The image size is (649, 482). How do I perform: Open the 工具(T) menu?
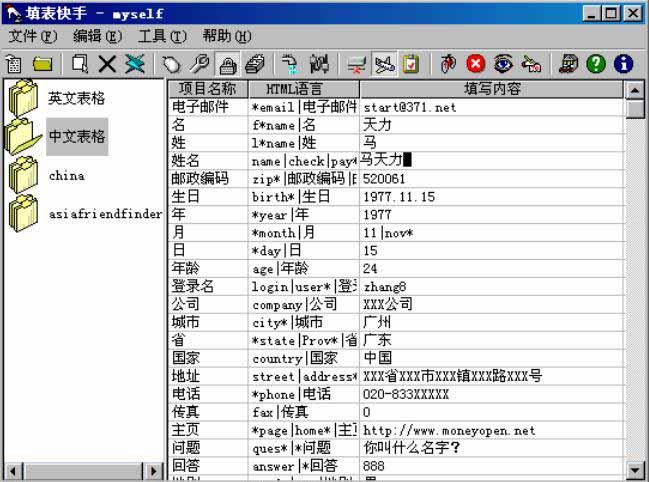(x=162, y=36)
